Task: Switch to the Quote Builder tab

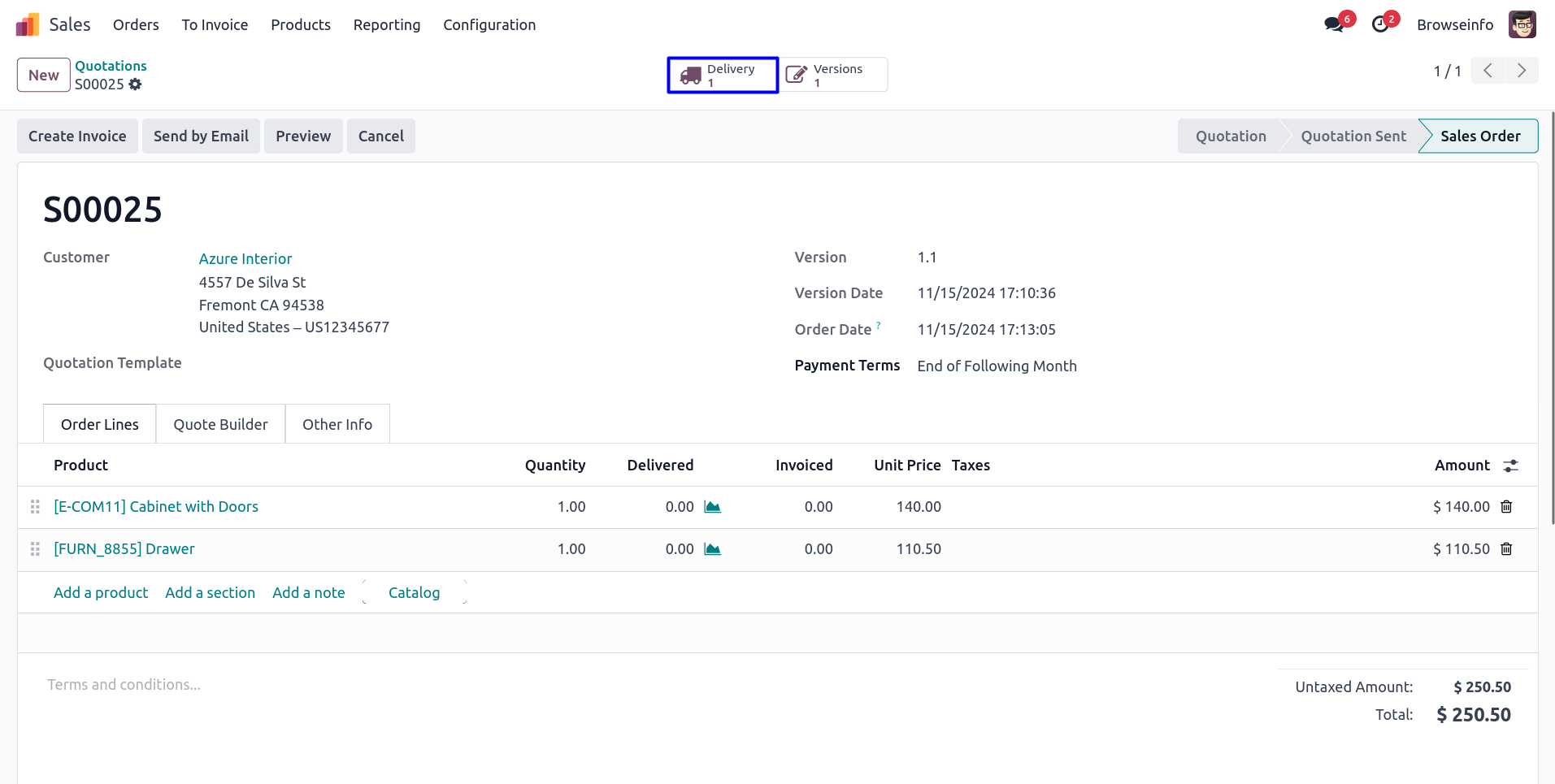Action: (x=220, y=424)
